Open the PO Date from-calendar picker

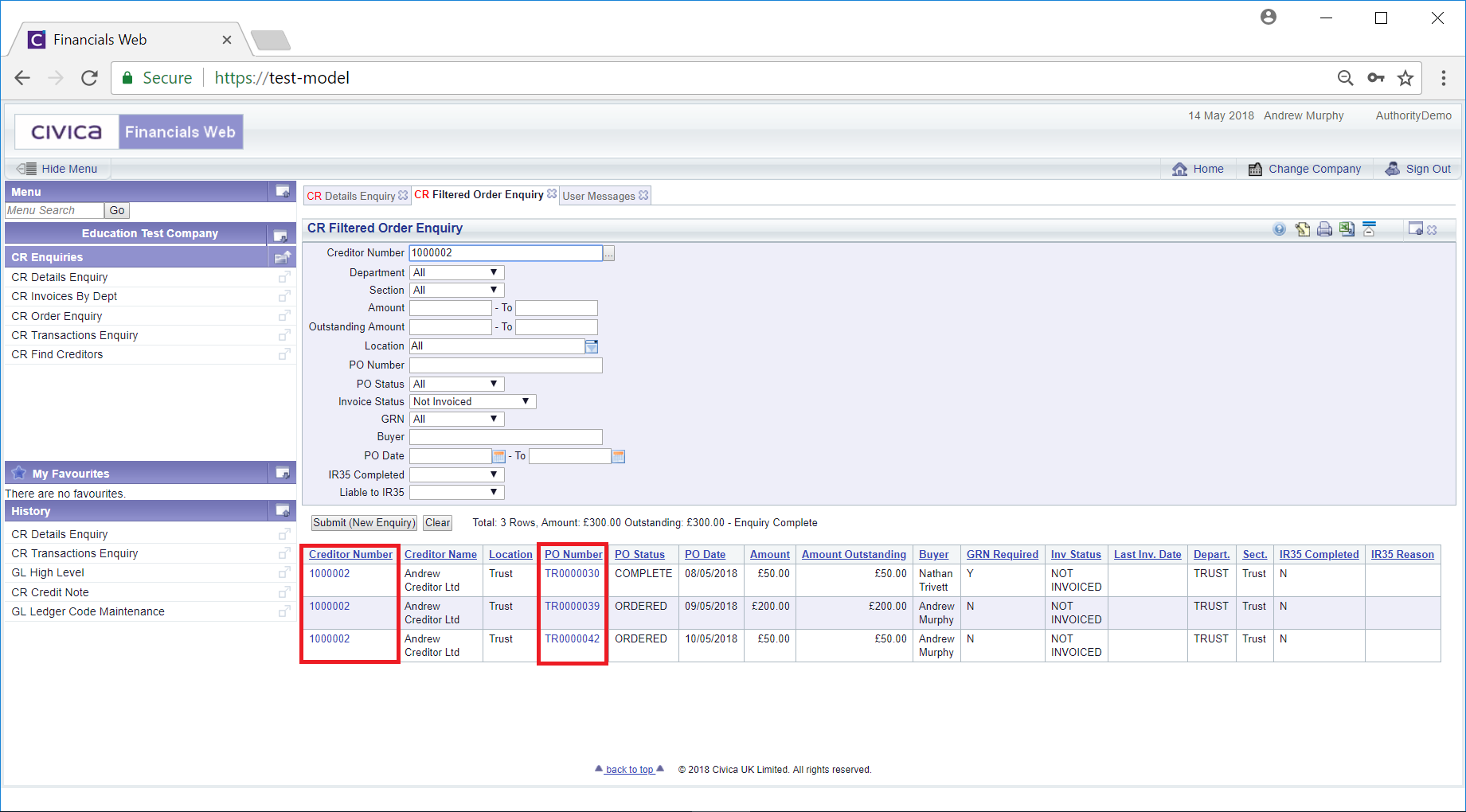[x=499, y=456]
